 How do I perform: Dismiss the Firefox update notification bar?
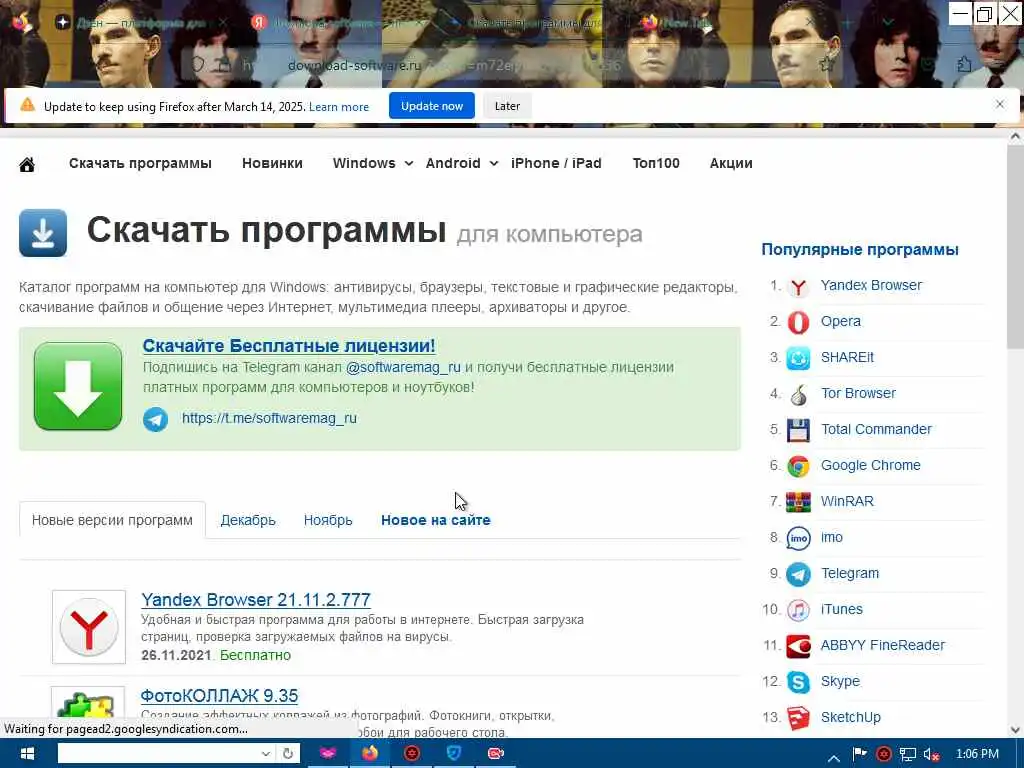click(1000, 104)
